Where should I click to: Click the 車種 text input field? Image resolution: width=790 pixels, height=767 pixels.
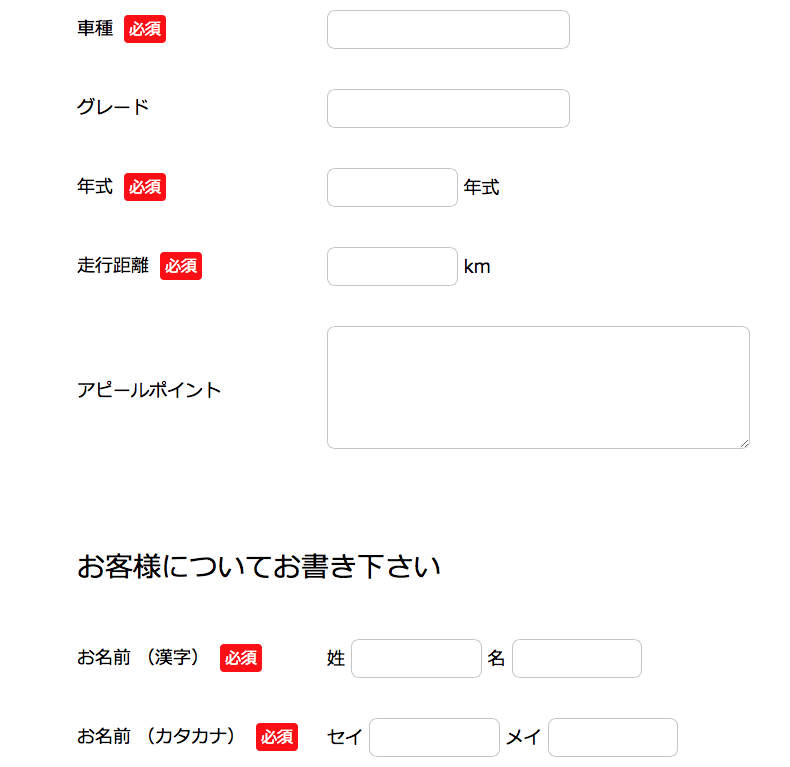448,29
